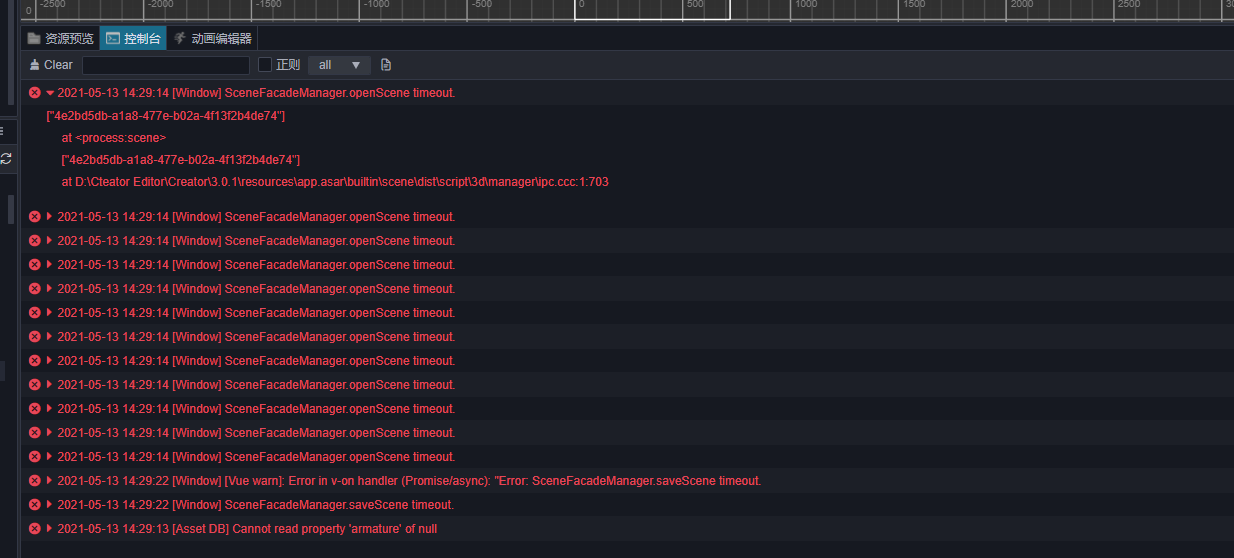
Task: Open the console log file icon
Action: pyautogui.click(x=386, y=65)
